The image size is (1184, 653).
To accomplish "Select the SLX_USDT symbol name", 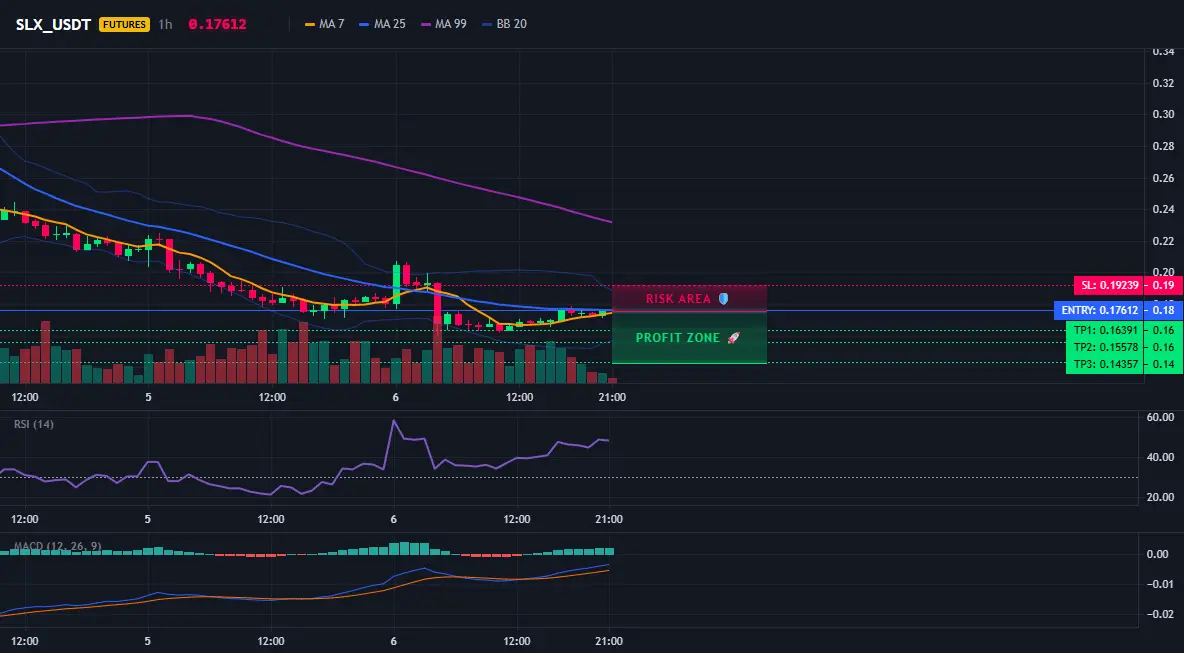I will [53, 24].
